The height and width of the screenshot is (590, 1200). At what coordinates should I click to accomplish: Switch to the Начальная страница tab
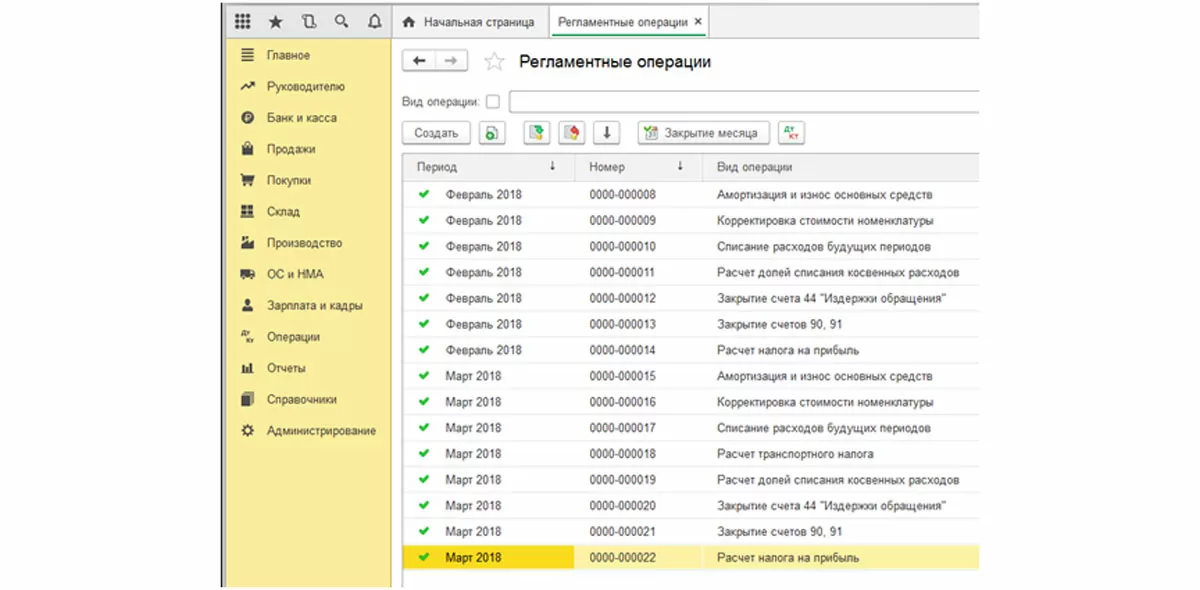click(469, 21)
